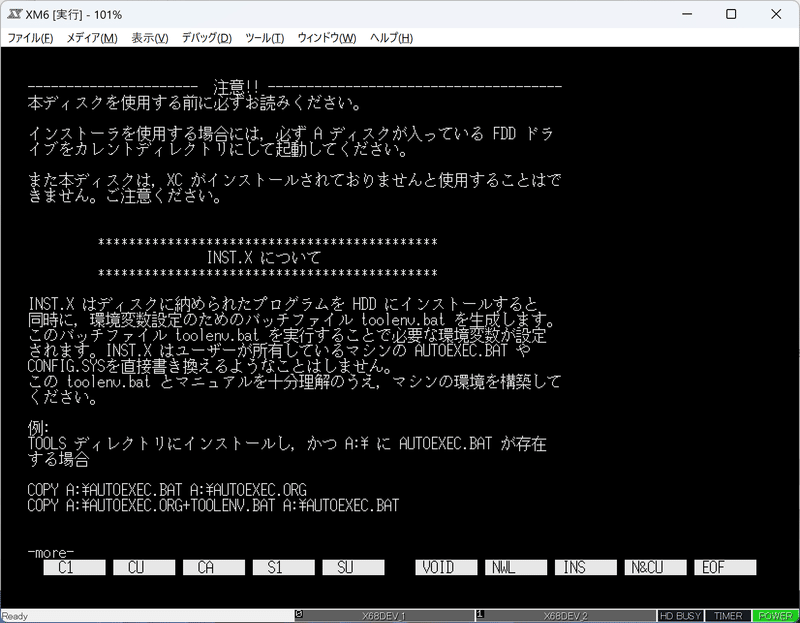Click the INS function key label

[x=586, y=567]
